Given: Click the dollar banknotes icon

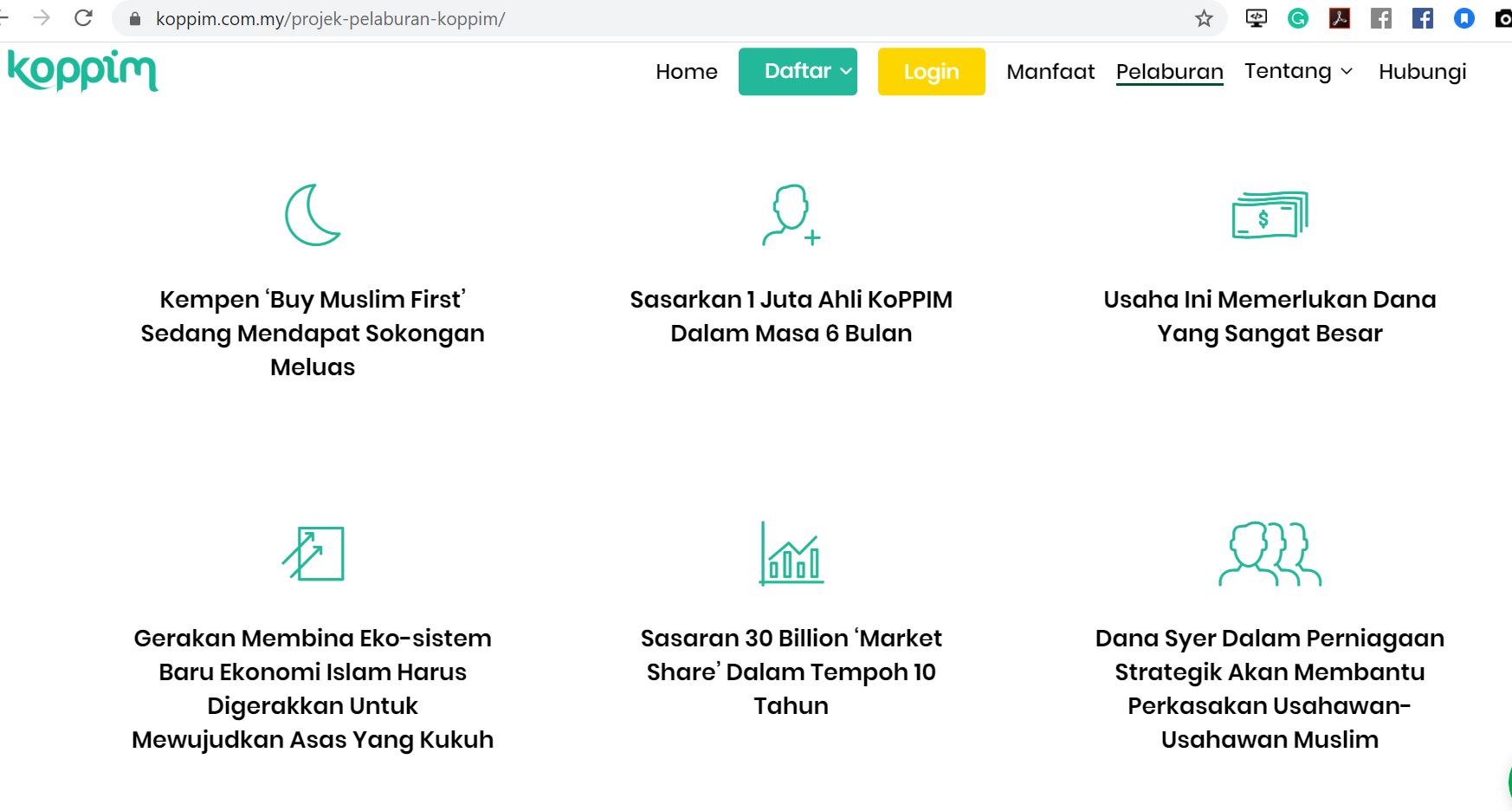Looking at the screenshot, I should pos(1270,215).
